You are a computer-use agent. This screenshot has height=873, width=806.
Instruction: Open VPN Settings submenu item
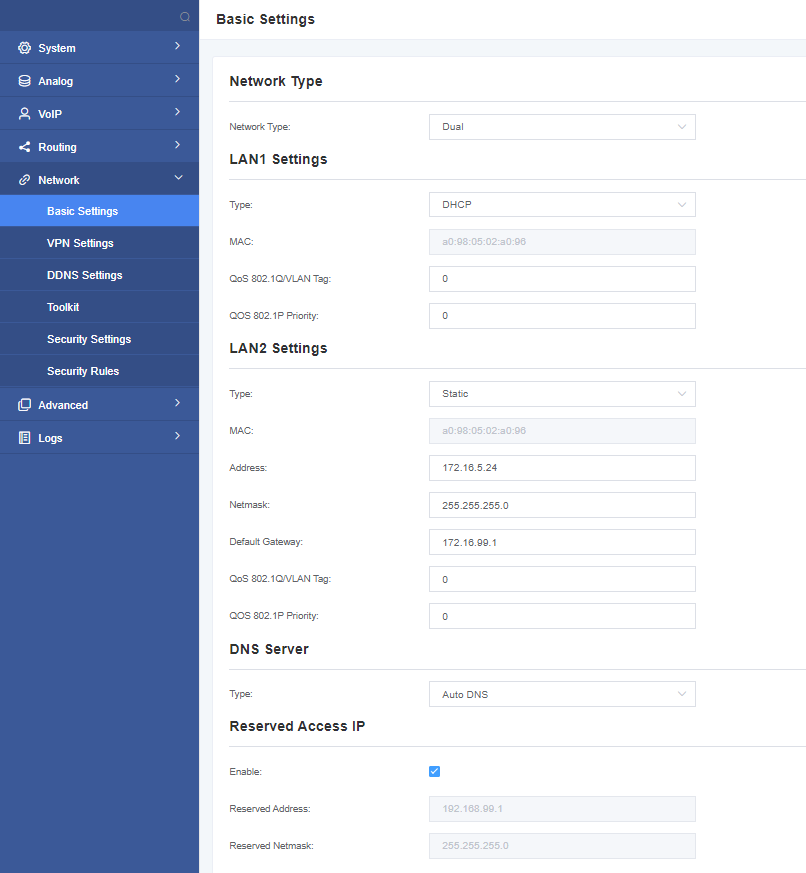tap(99, 243)
